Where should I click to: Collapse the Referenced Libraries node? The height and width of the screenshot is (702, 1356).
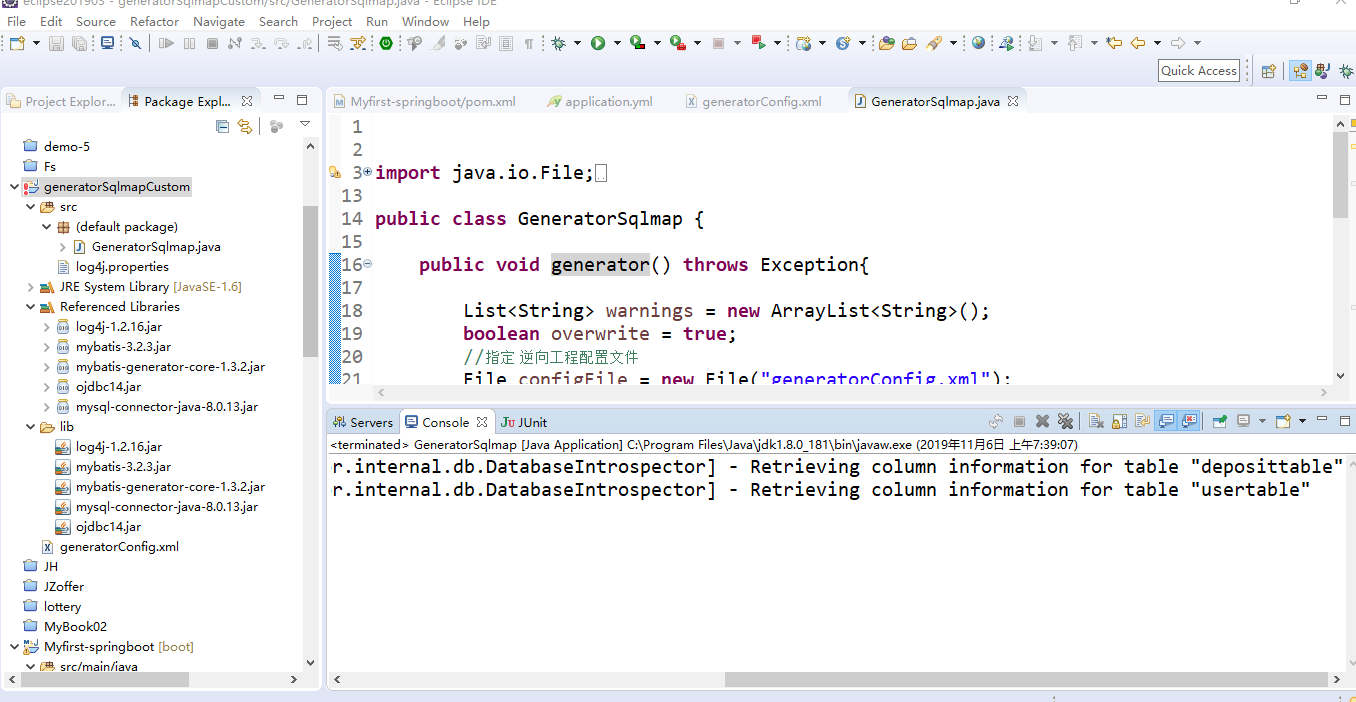tap(30, 307)
